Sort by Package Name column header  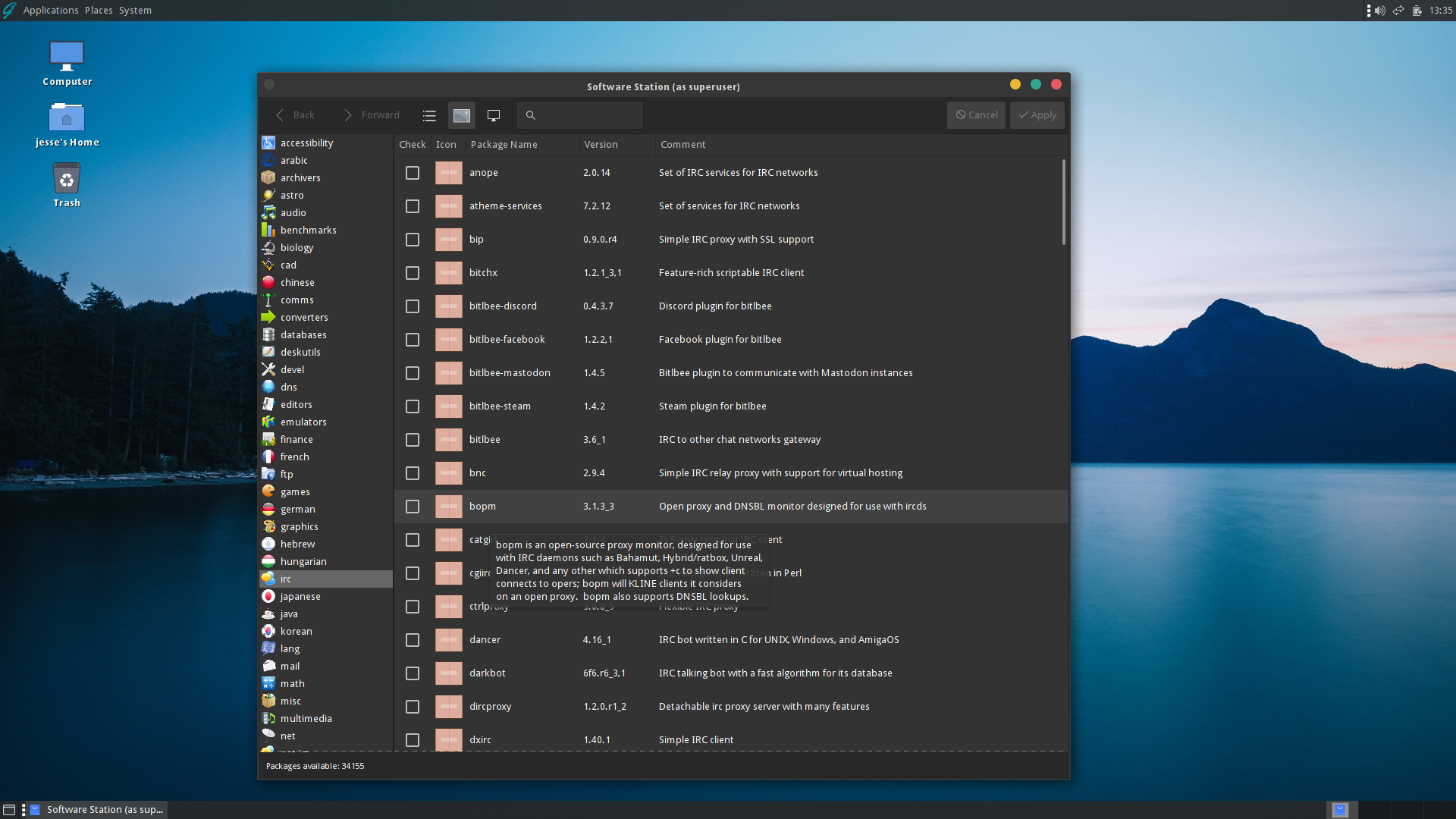click(521, 144)
